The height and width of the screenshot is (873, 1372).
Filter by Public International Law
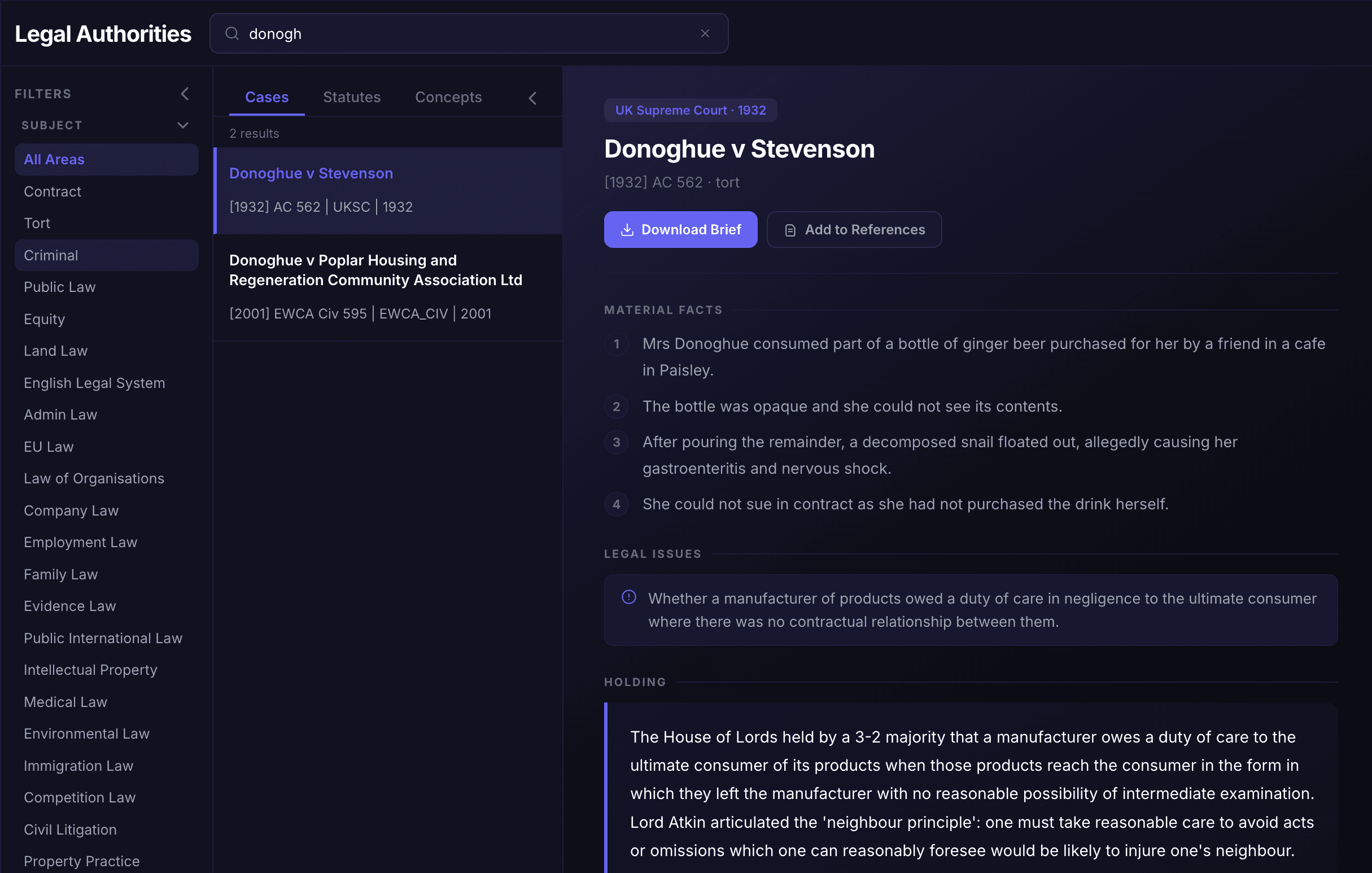[107, 638]
